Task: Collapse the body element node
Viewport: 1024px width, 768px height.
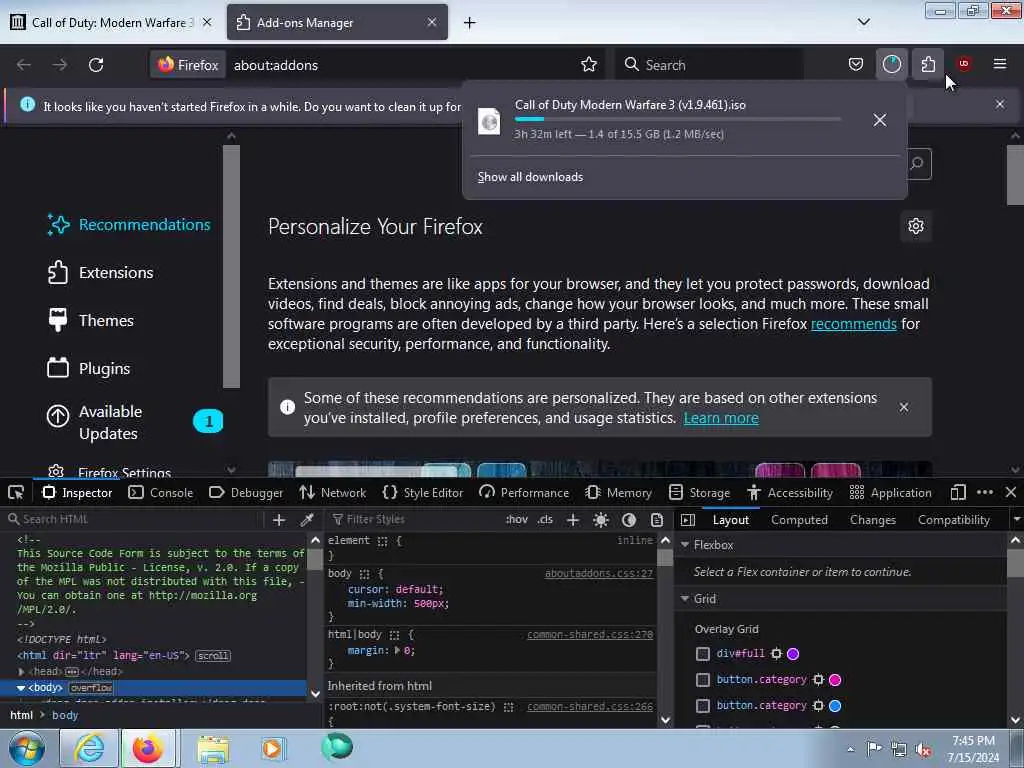Action: tap(21, 688)
